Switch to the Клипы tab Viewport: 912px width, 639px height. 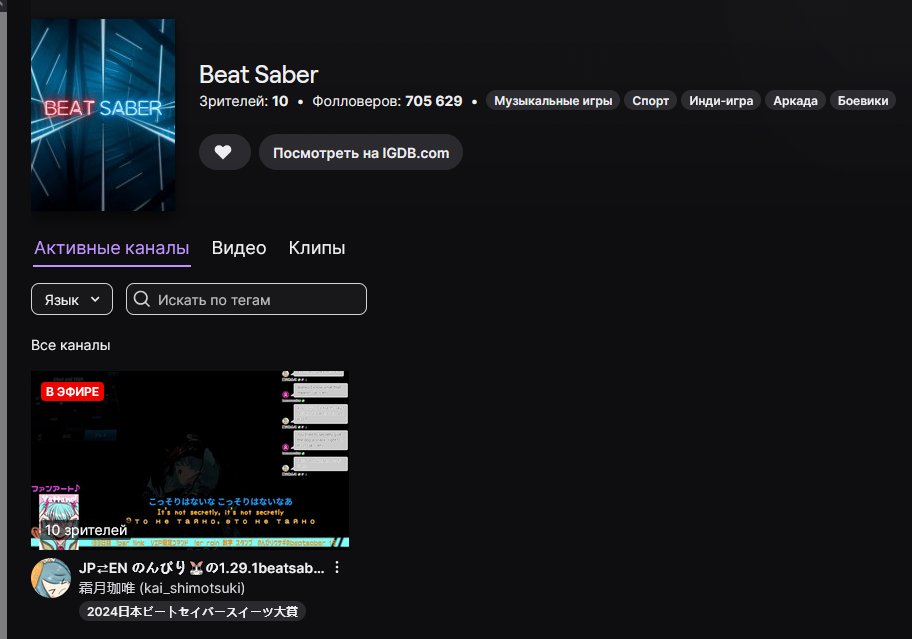(317, 247)
